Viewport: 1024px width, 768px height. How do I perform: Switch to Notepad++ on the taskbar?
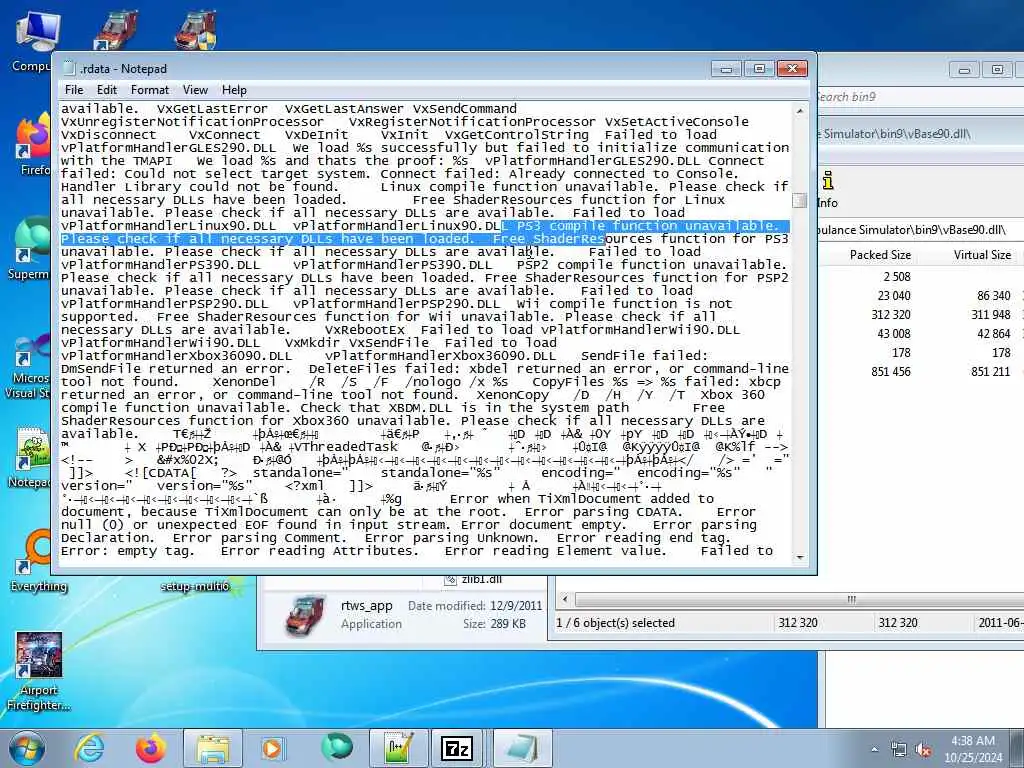click(x=398, y=748)
